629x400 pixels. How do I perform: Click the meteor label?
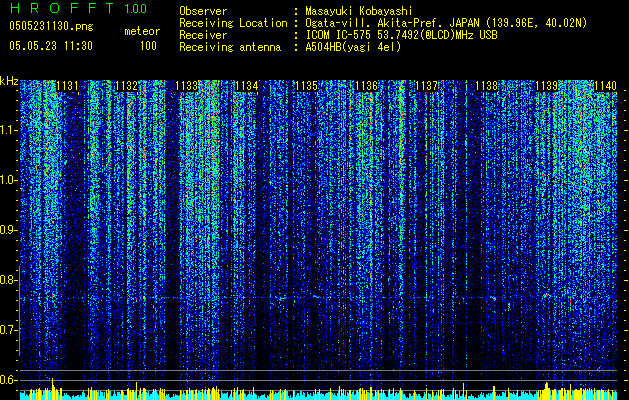(x=142, y=31)
